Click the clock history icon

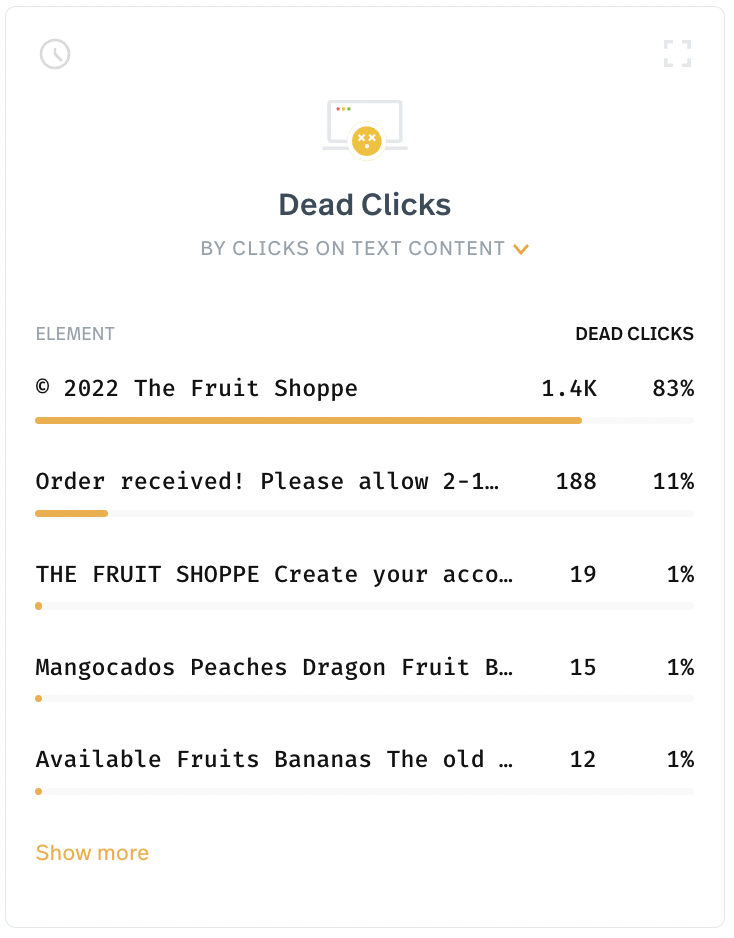55,54
